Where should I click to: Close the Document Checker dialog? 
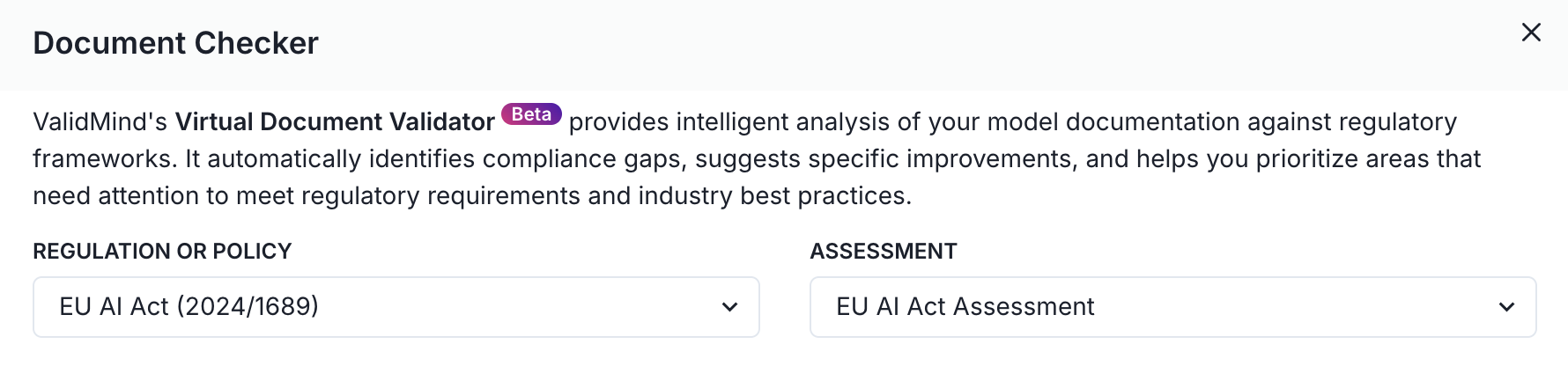pyautogui.click(x=1531, y=33)
